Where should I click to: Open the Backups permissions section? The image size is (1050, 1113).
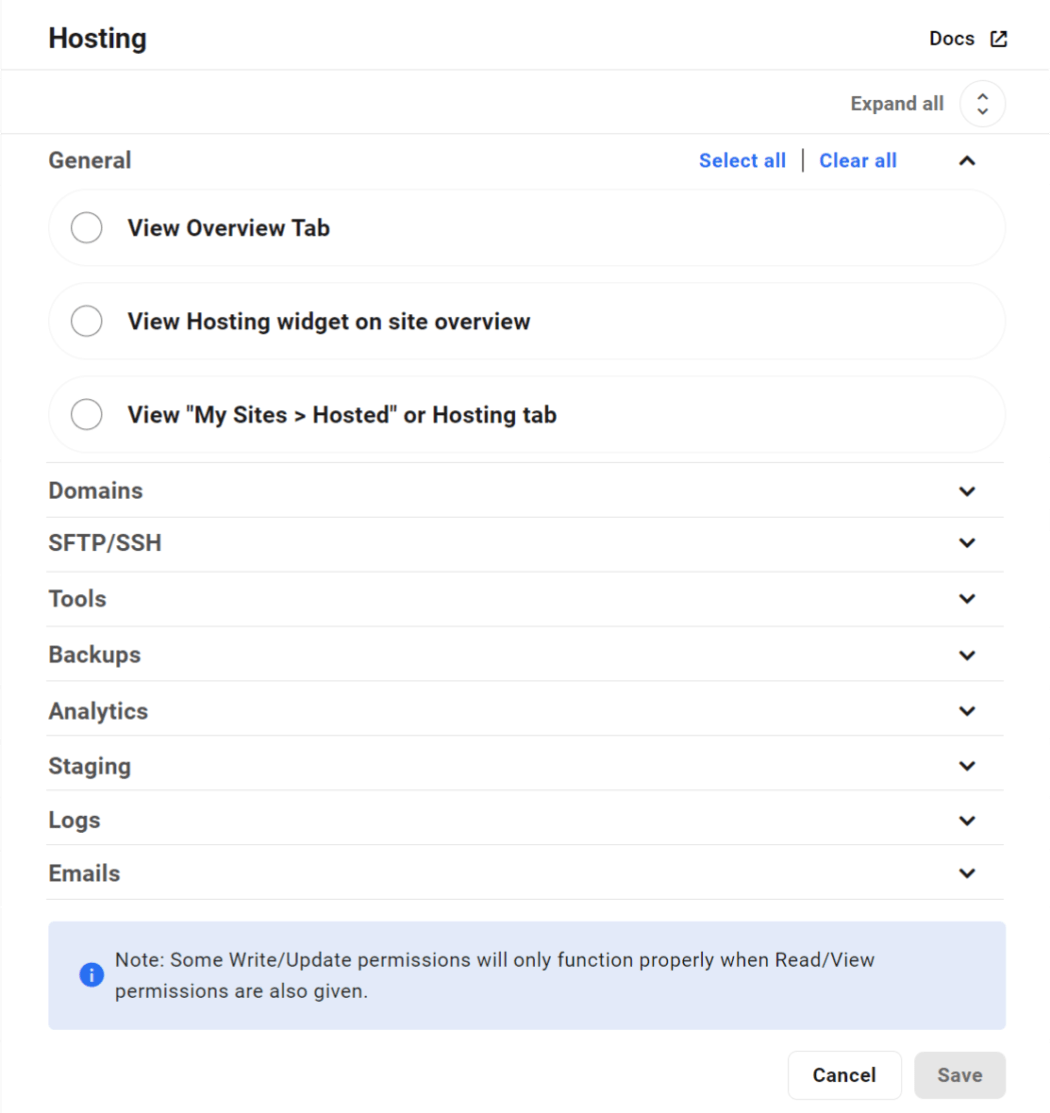(966, 655)
